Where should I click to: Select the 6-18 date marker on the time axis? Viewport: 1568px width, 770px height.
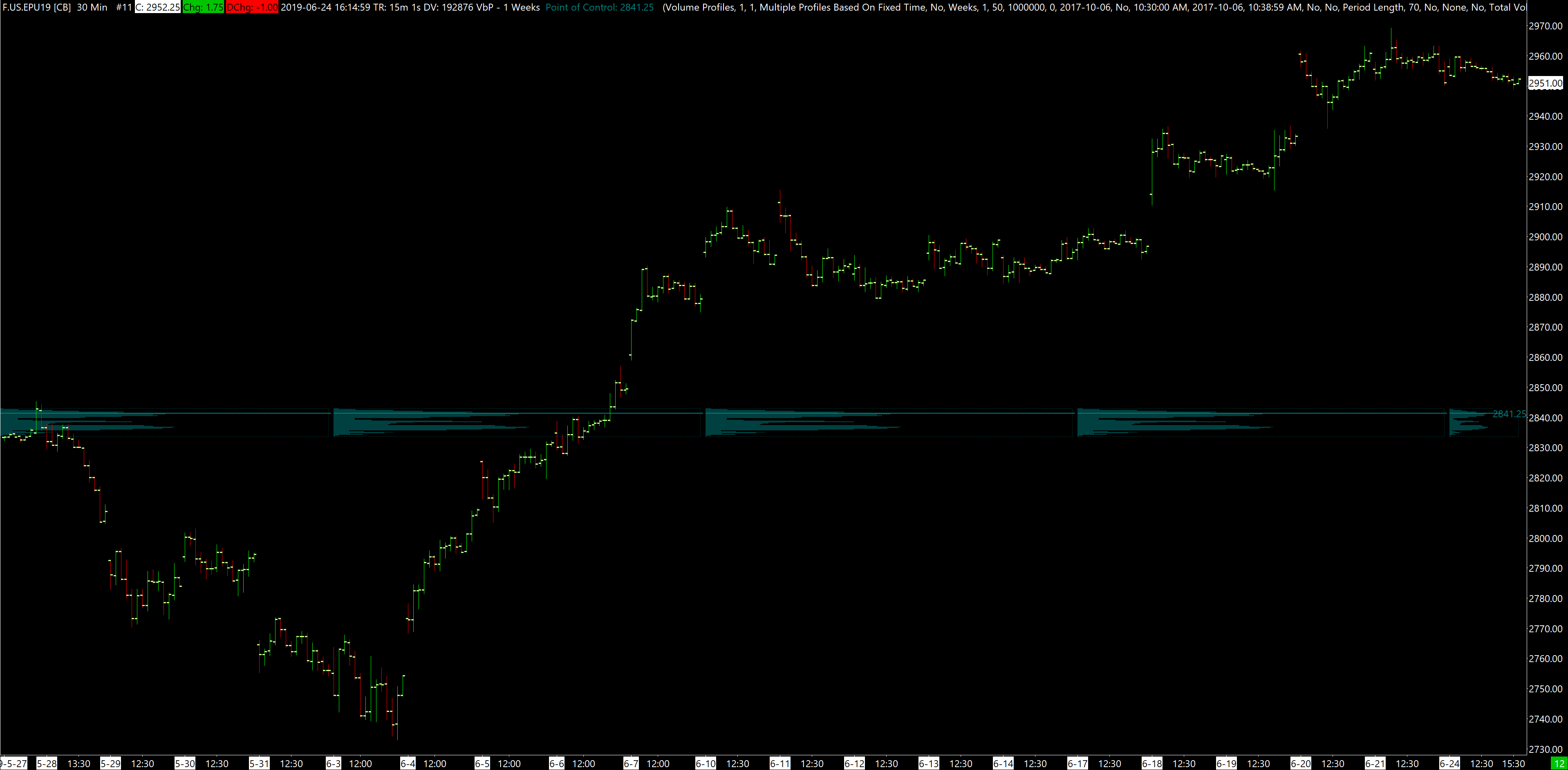tap(1151, 763)
